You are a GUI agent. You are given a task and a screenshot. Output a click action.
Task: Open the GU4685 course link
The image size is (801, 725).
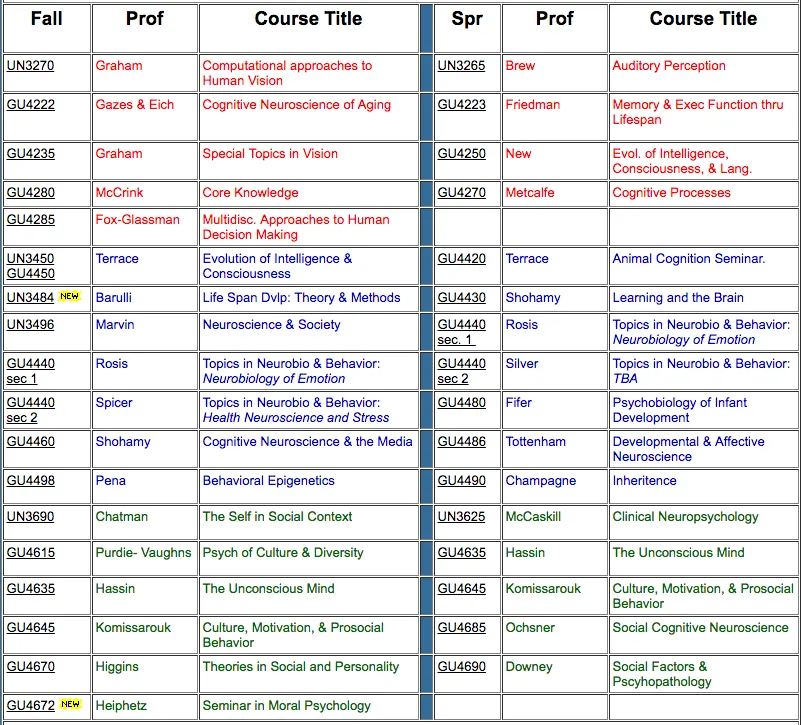pyautogui.click(x=461, y=628)
